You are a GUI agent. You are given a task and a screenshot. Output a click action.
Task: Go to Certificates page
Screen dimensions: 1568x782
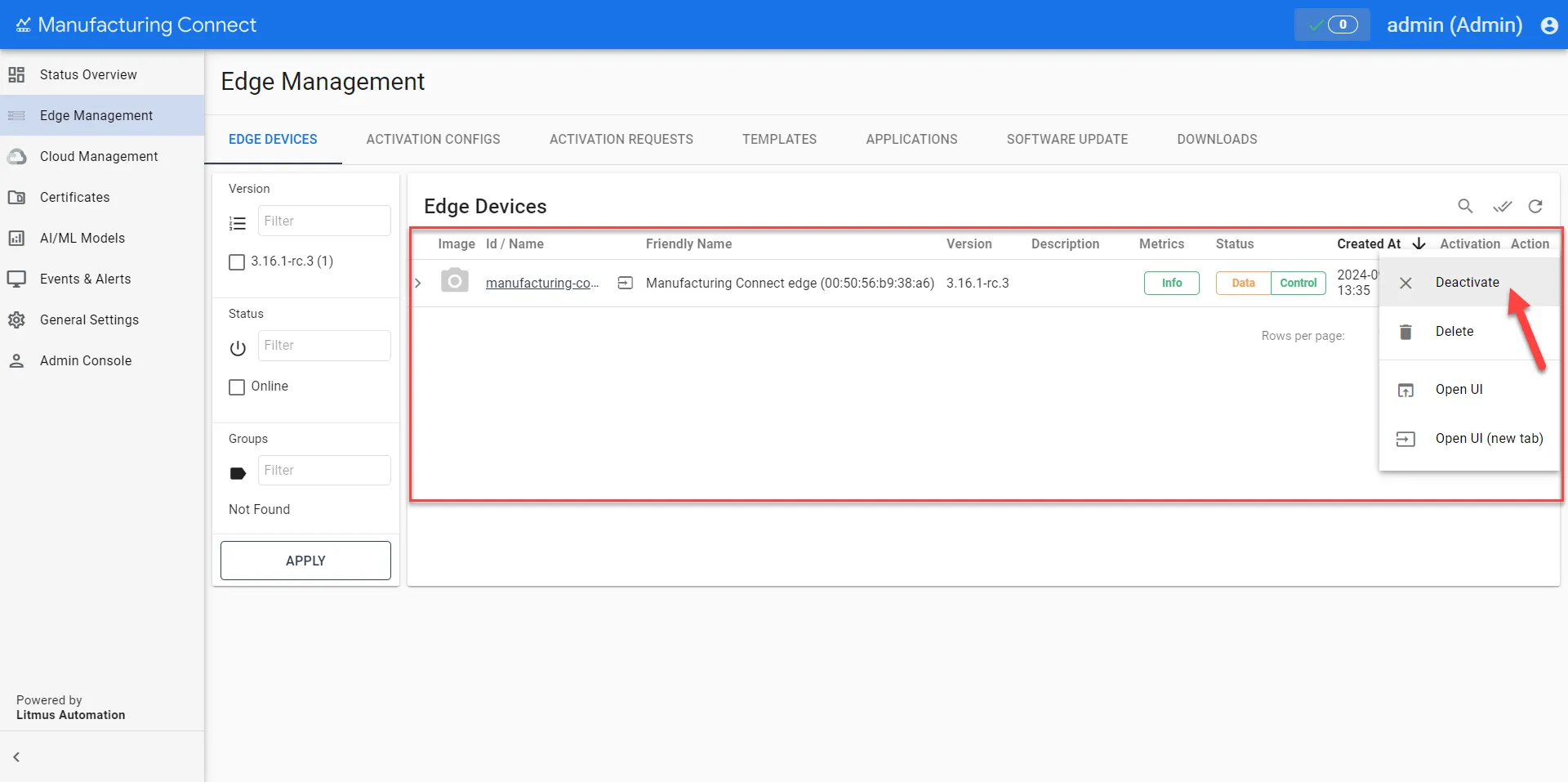point(102,197)
